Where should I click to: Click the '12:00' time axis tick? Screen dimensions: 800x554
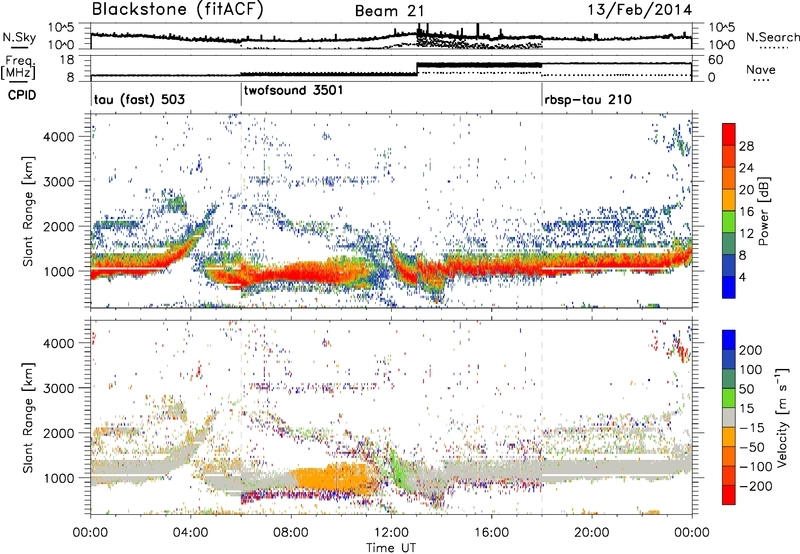[x=390, y=533]
